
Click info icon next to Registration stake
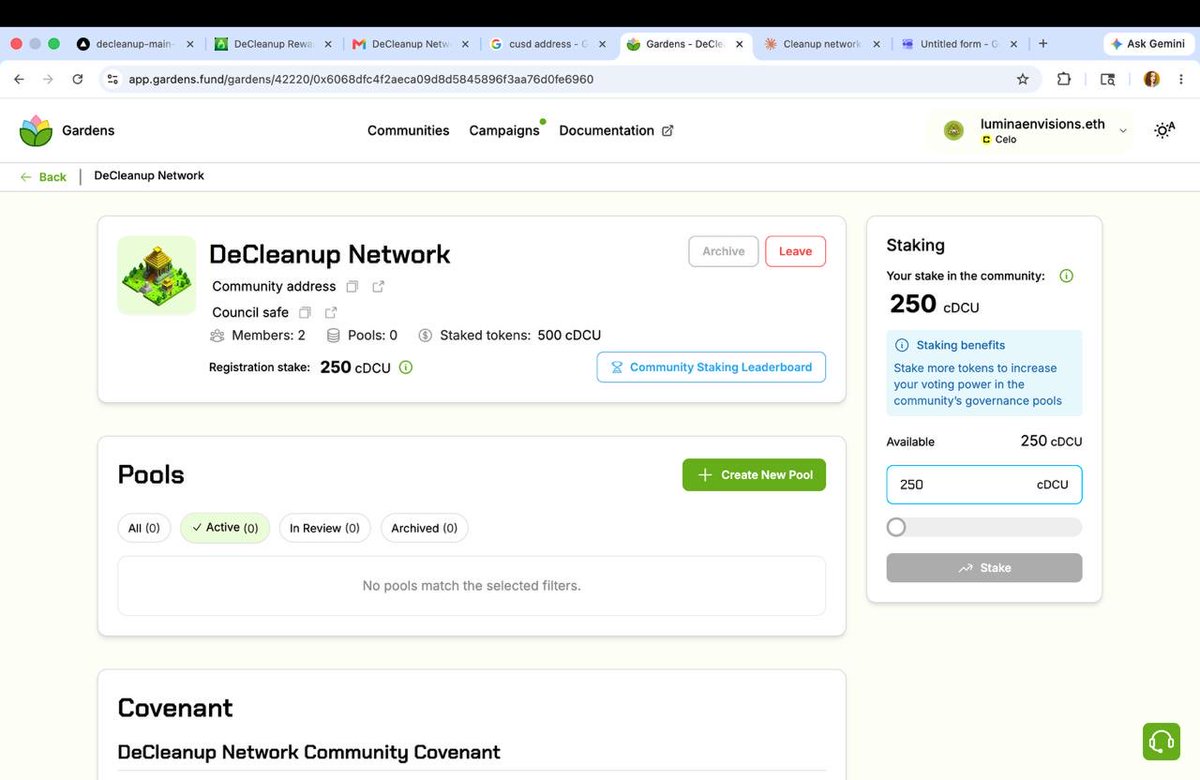tap(406, 367)
